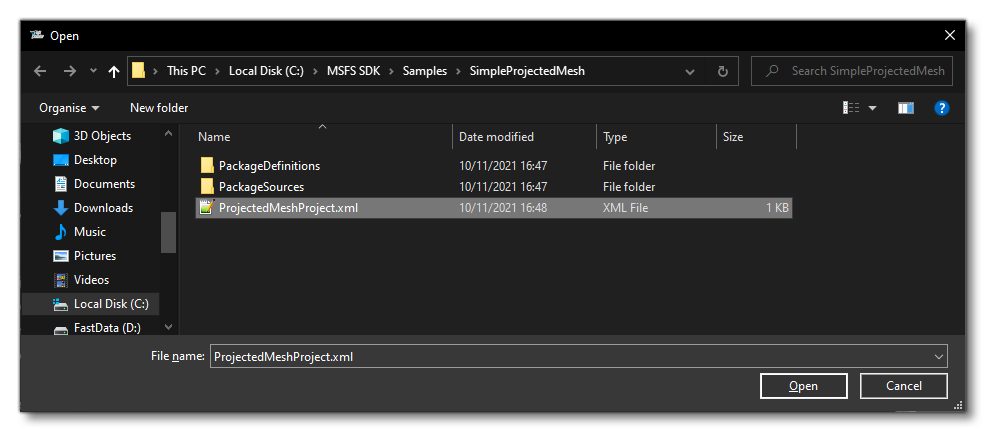This screenshot has height=432, width=986.
Task: Change view with the view layout icon
Action: (851, 108)
